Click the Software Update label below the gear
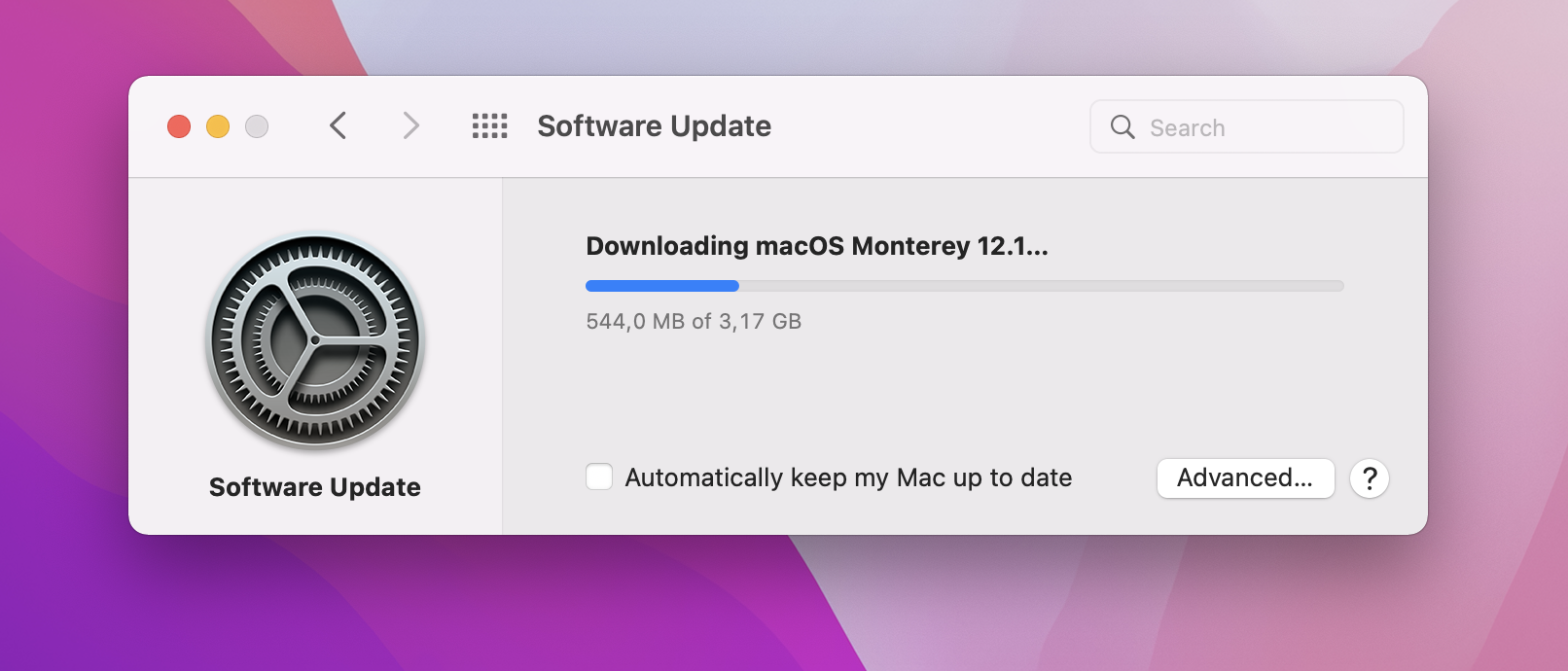The height and width of the screenshot is (671, 1568). pyautogui.click(x=315, y=487)
